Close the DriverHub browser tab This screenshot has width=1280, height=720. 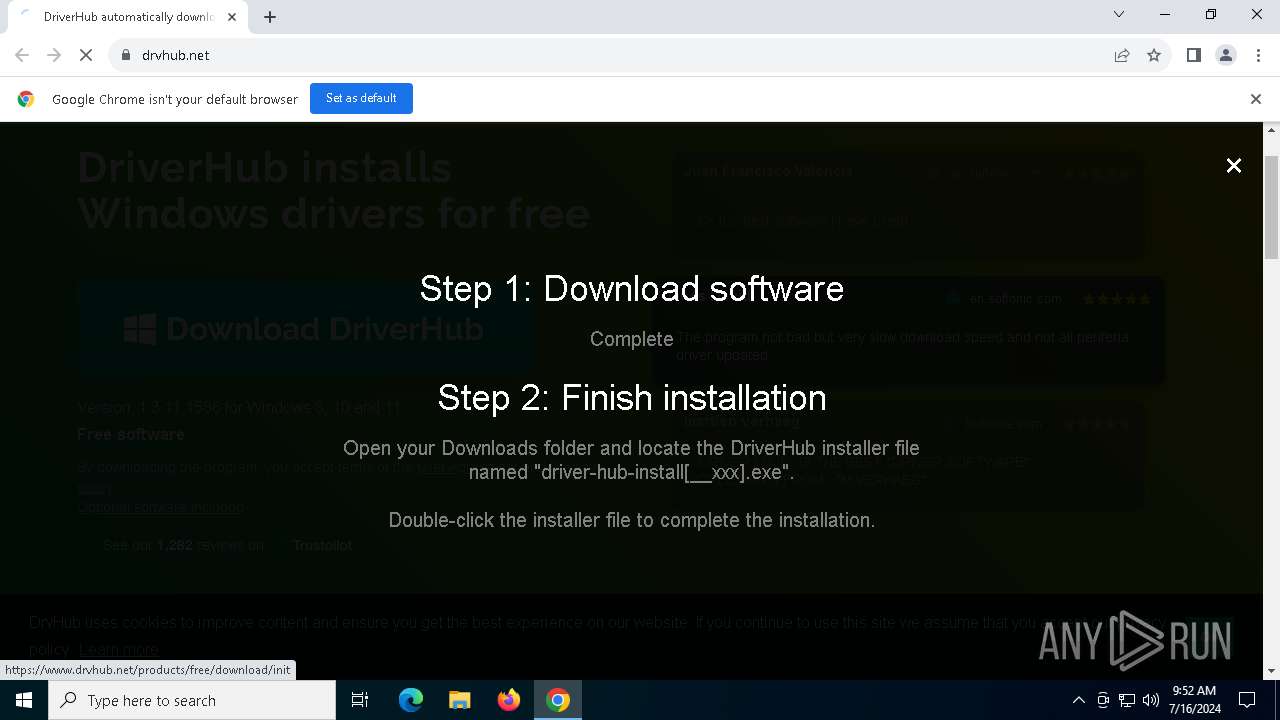click(232, 17)
